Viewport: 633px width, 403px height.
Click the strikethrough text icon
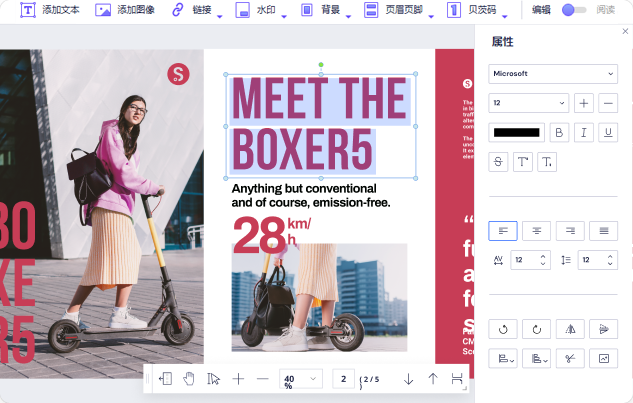click(x=499, y=161)
